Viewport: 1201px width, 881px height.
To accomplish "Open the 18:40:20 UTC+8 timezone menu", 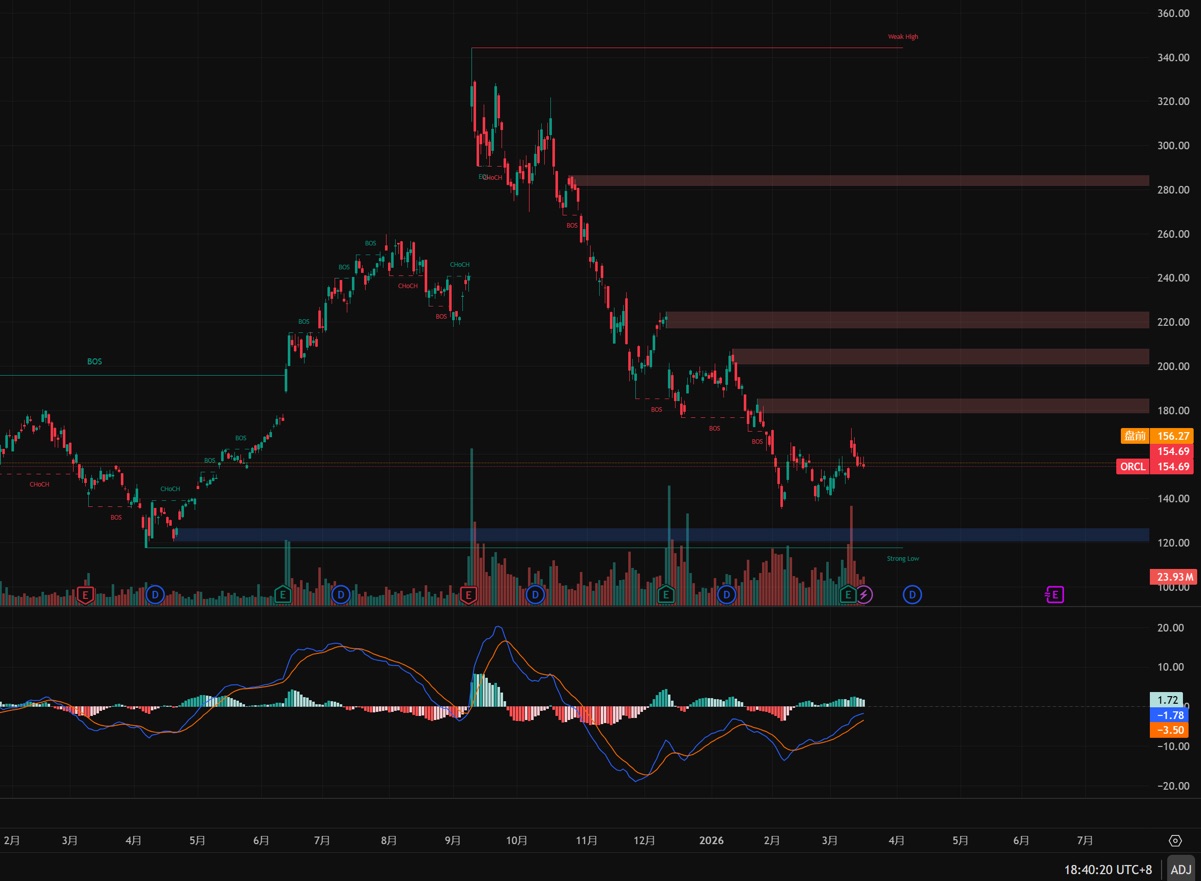I will click(1107, 870).
